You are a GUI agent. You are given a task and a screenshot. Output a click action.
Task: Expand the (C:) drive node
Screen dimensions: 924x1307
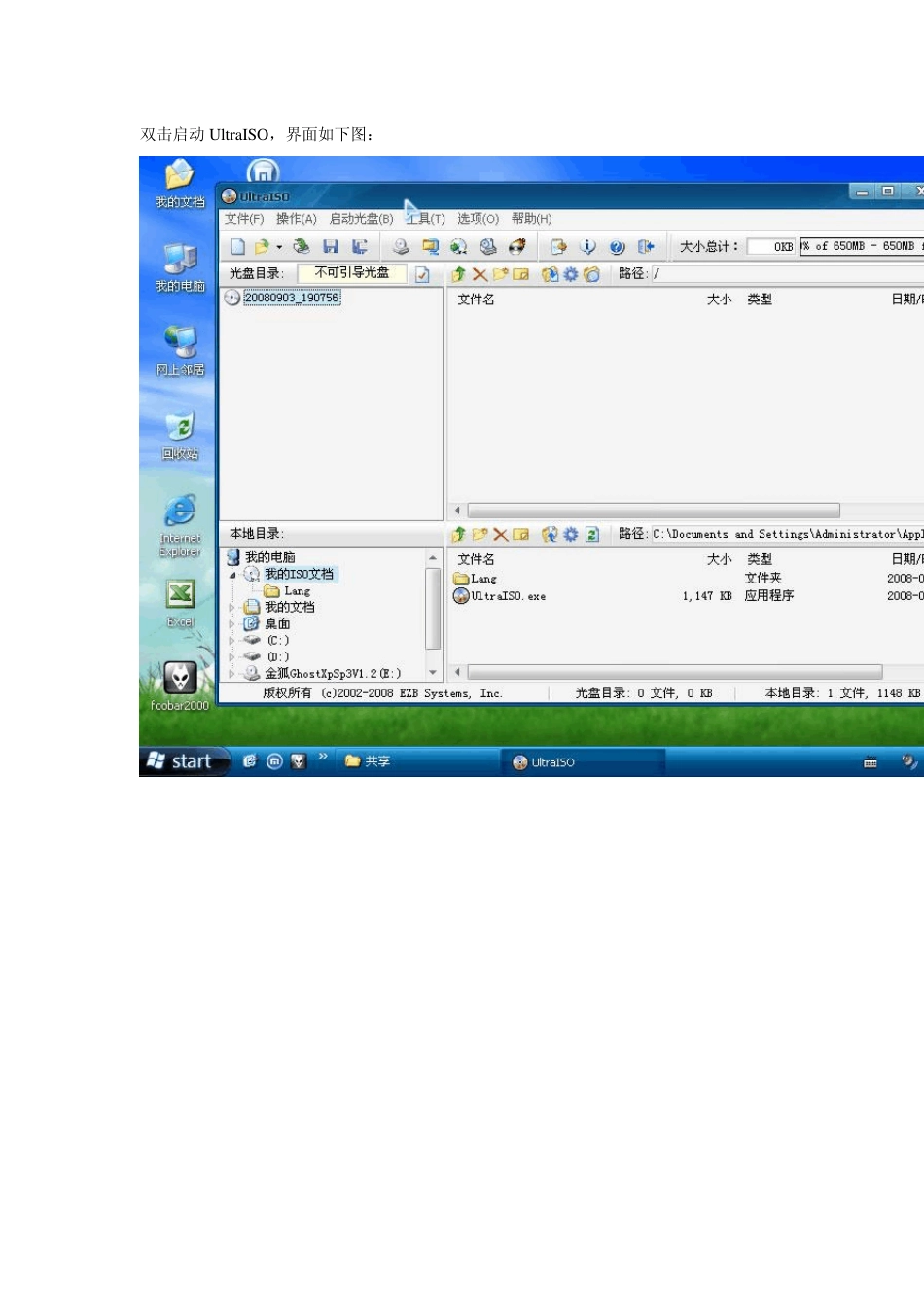pyautogui.click(x=232, y=641)
